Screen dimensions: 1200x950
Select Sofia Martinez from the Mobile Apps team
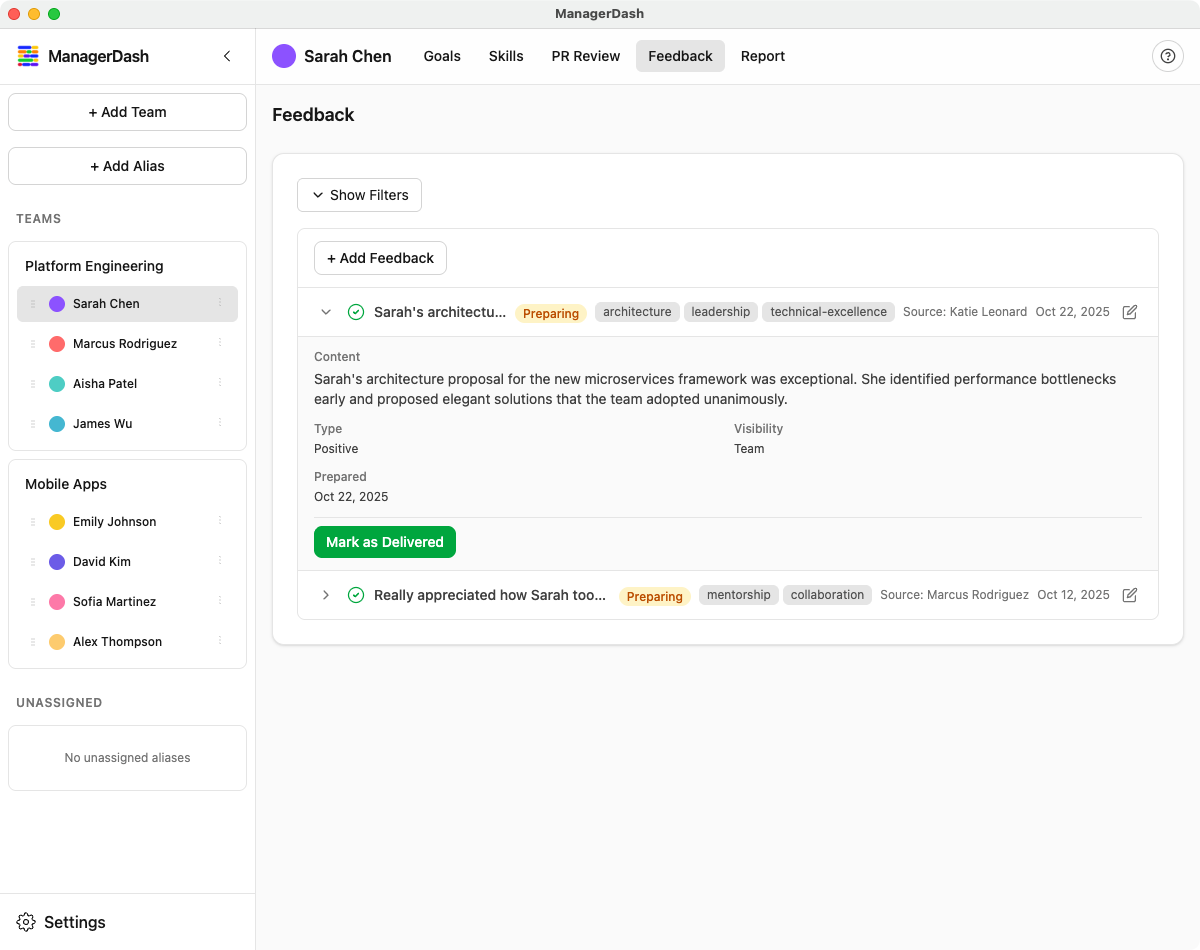114,601
